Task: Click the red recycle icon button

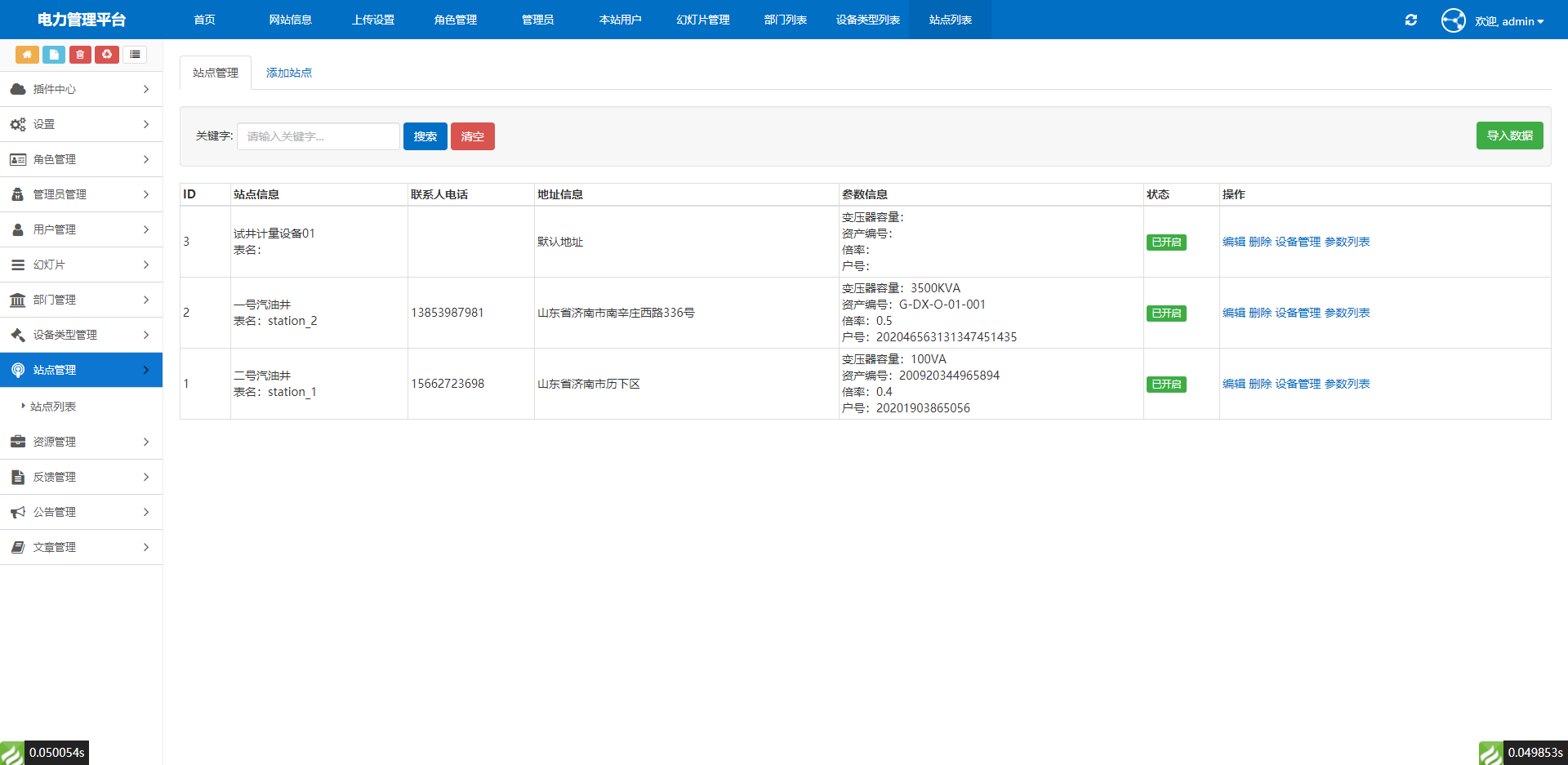Action: [107, 55]
